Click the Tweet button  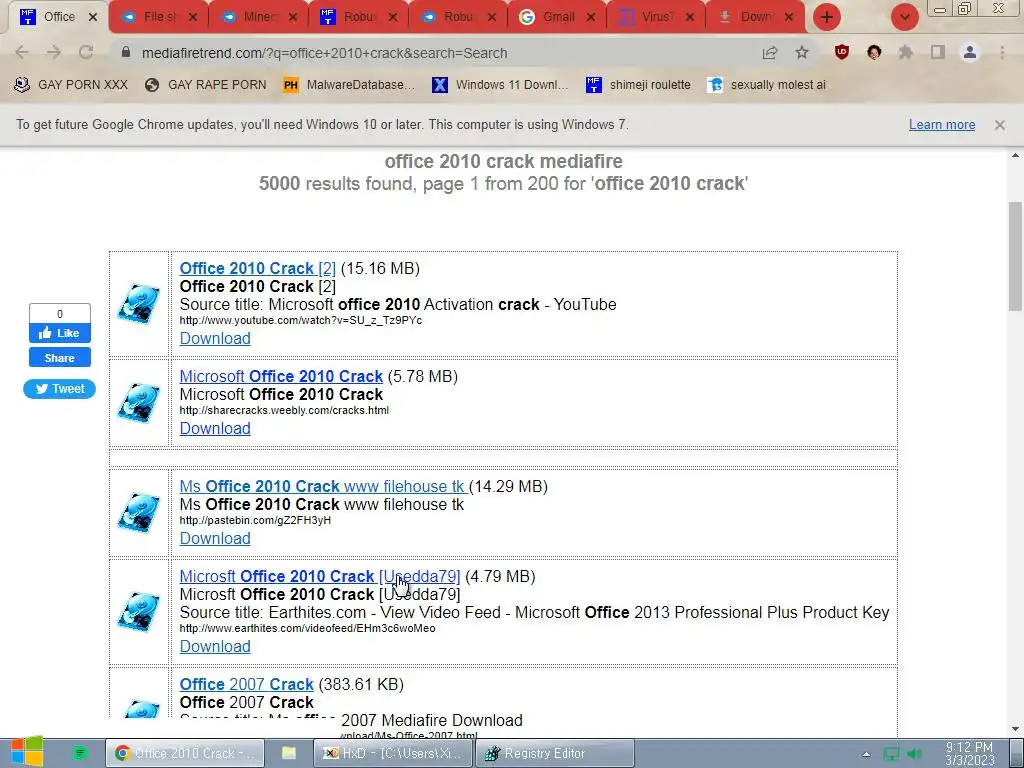pos(59,389)
